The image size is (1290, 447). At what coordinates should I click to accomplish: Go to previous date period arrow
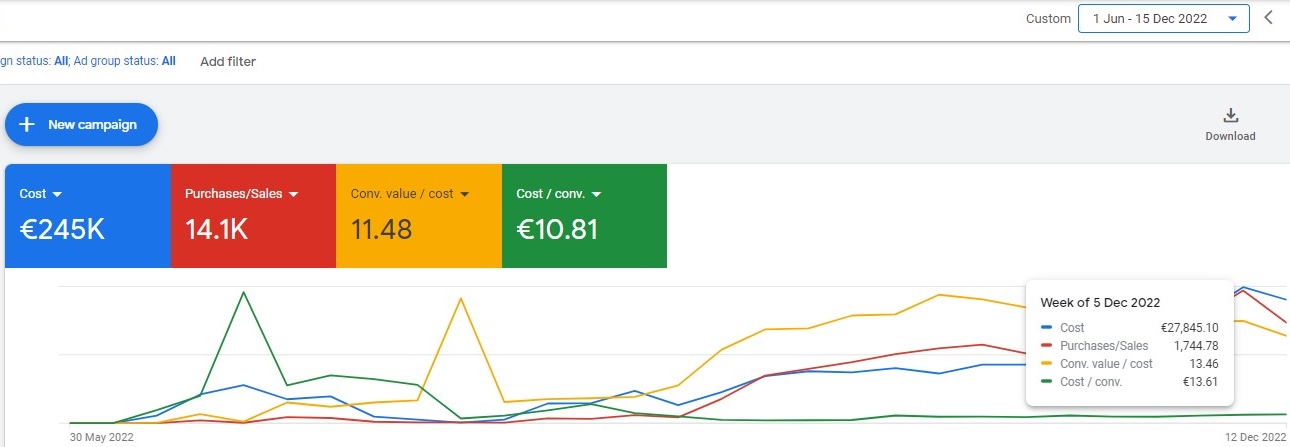click(x=1269, y=18)
